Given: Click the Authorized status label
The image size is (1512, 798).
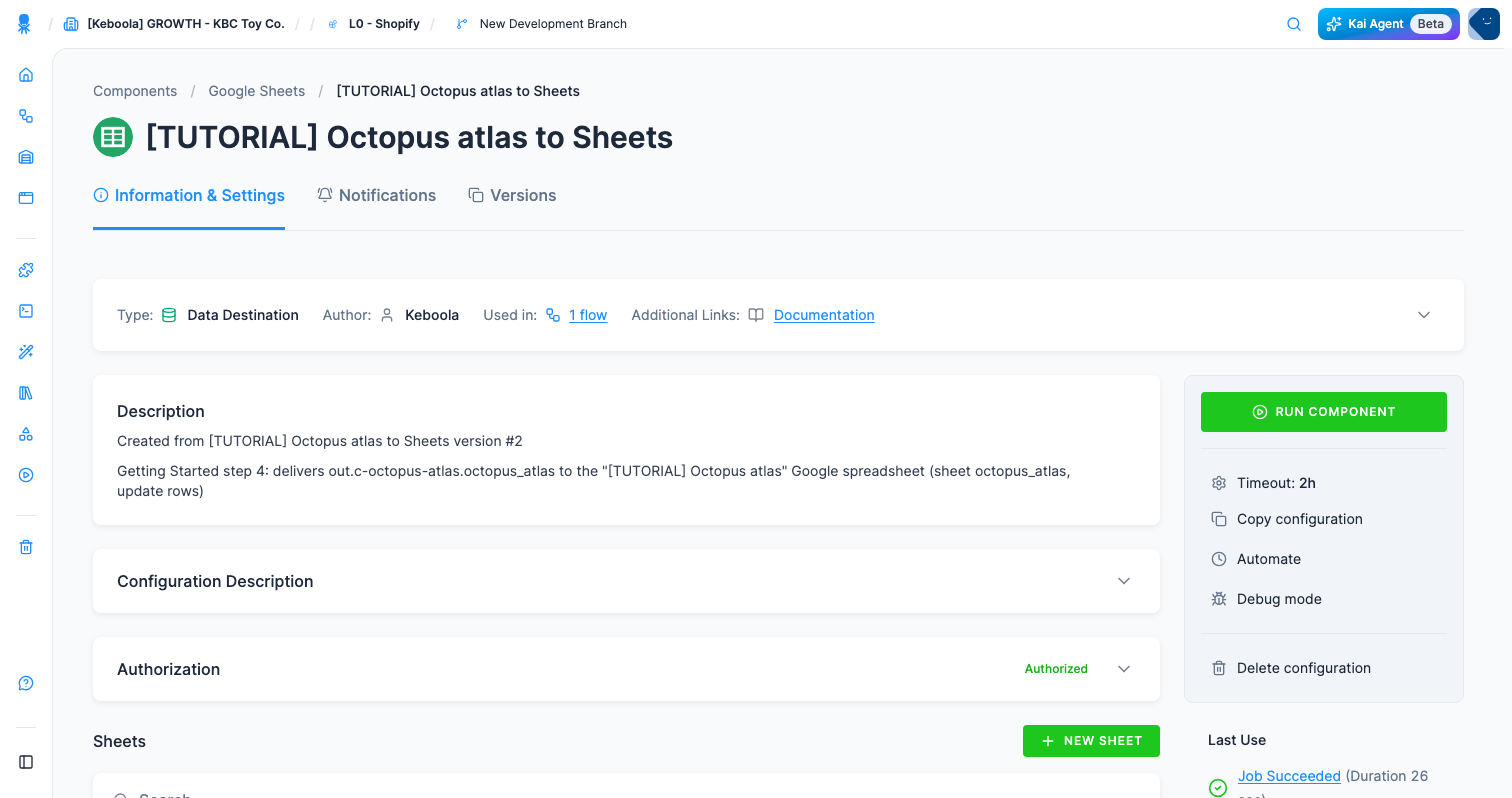Looking at the screenshot, I should pos(1056,669).
